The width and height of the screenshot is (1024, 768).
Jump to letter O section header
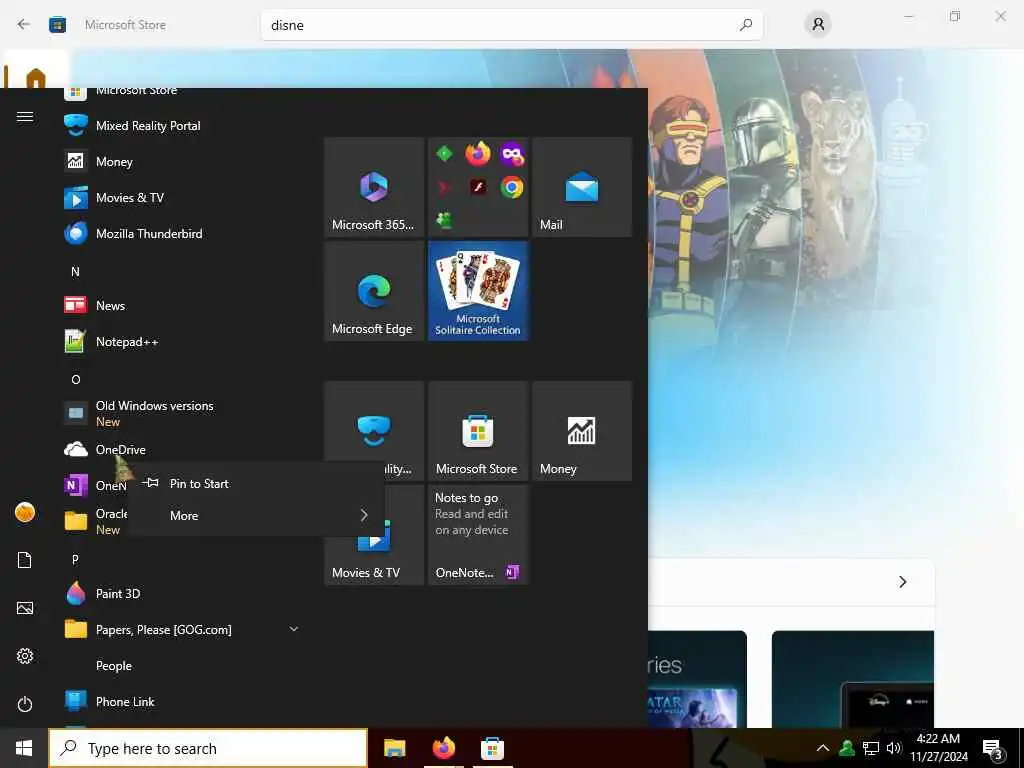[x=76, y=379]
